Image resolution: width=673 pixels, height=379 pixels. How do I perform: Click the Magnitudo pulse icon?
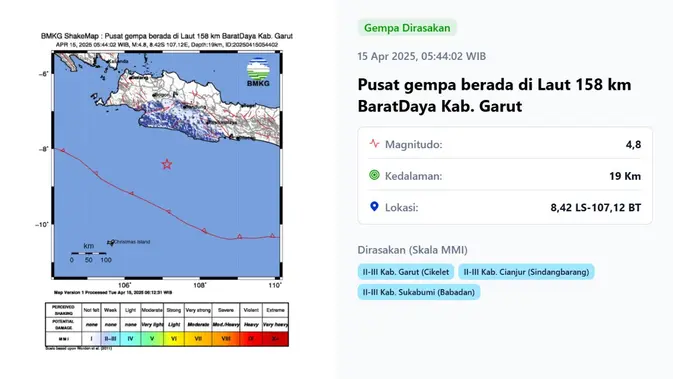point(374,143)
